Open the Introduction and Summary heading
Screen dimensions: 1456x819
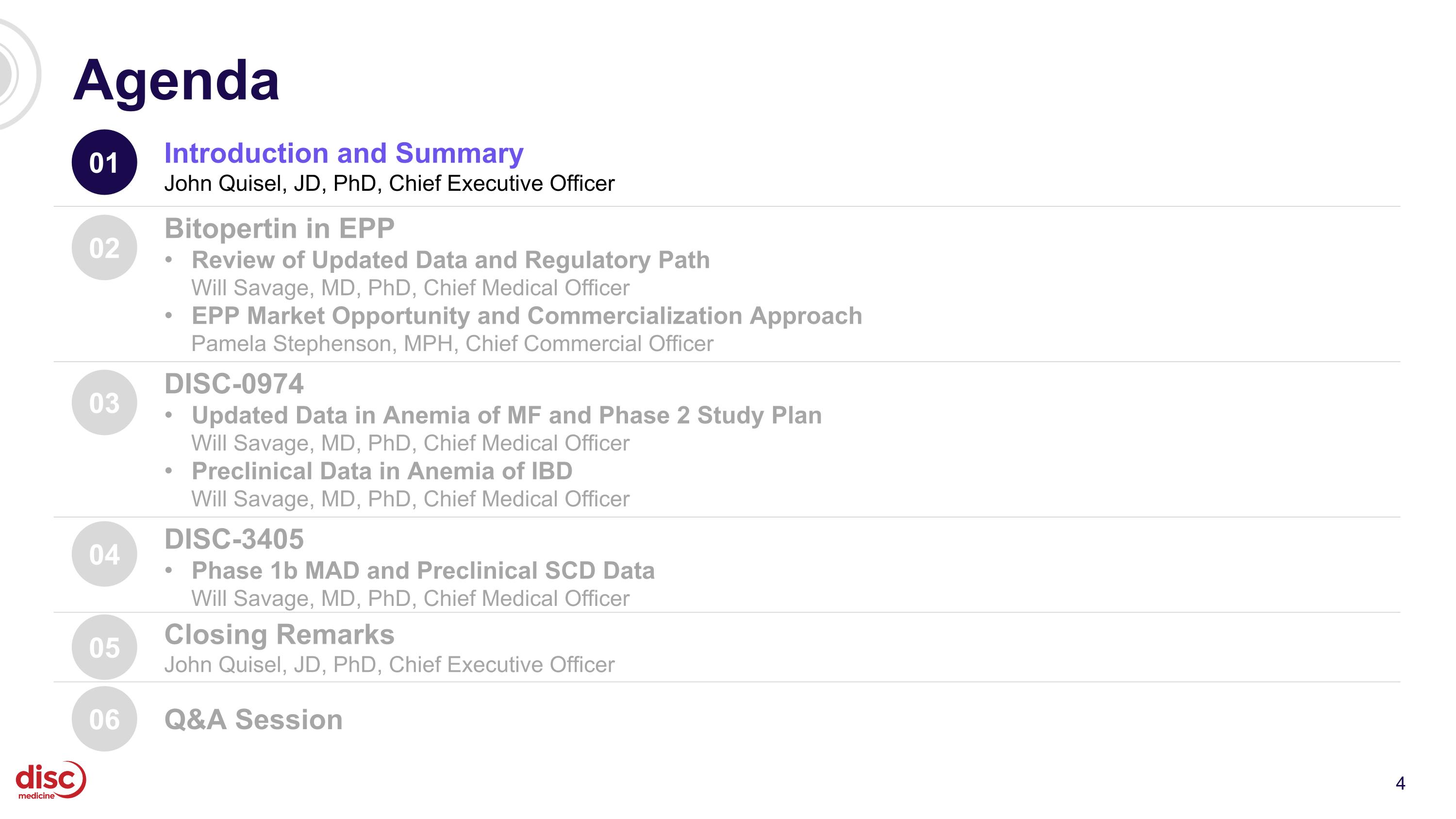pos(344,153)
